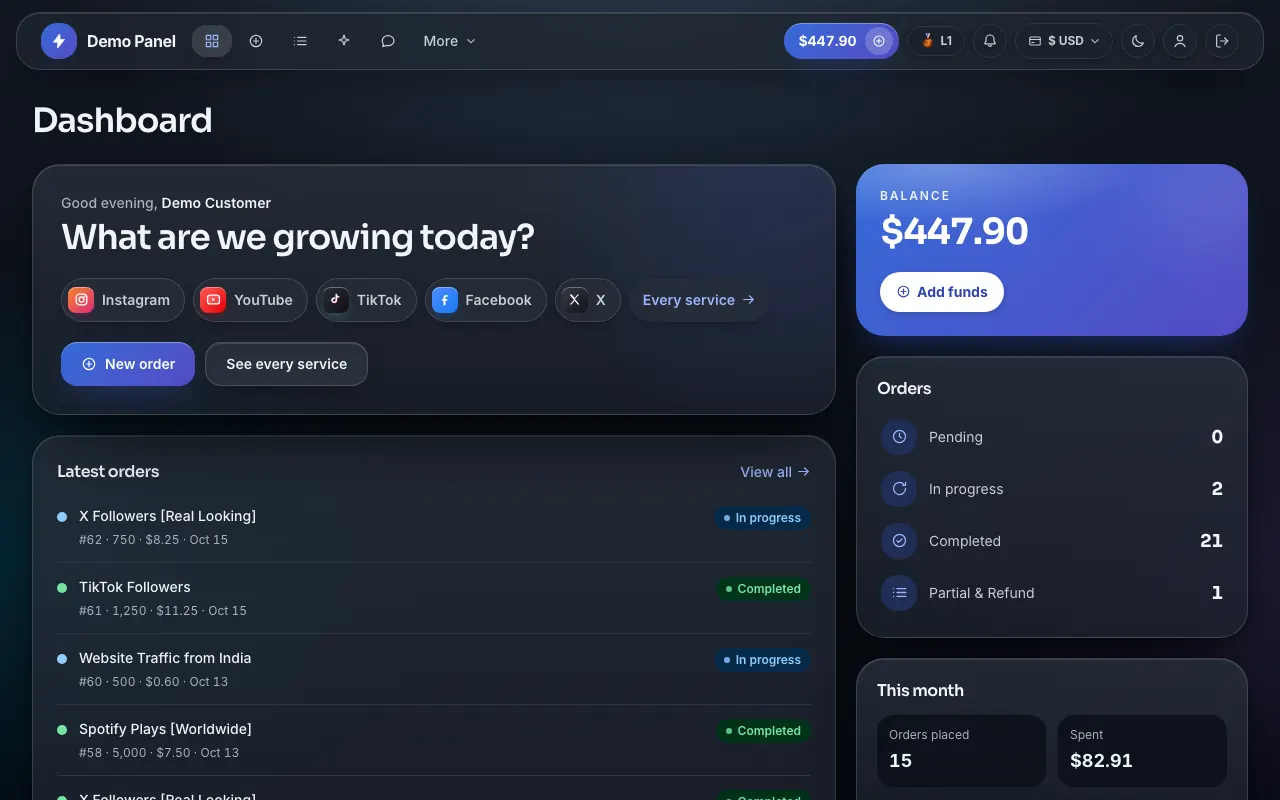Click the YouTube logo icon
Image resolution: width=1280 pixels, height=800 pixels.
click(x=213, y=300)
